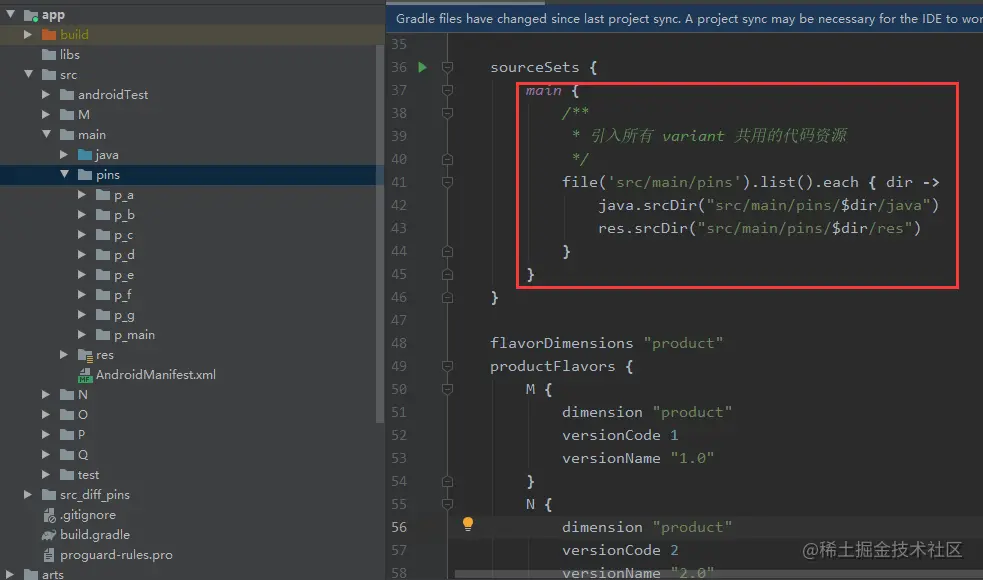This screenshot has height=580, width=983.
Task: Click the pins folder icon
Action: click(x=85, y=175)
